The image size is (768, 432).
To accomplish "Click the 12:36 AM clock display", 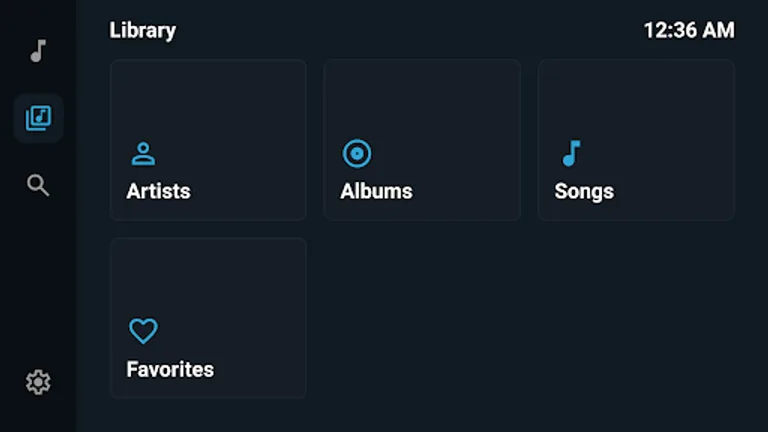I will click(x=688, y=30).
